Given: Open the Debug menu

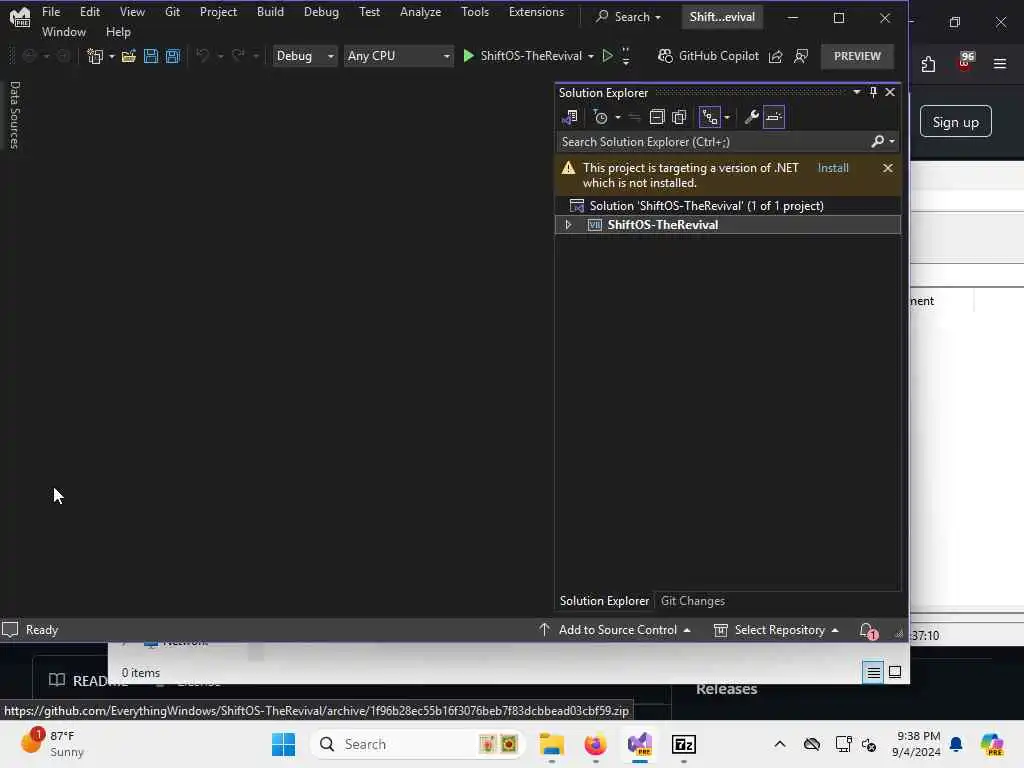Looking at the screenshot, I should click(x=321, y=12).
